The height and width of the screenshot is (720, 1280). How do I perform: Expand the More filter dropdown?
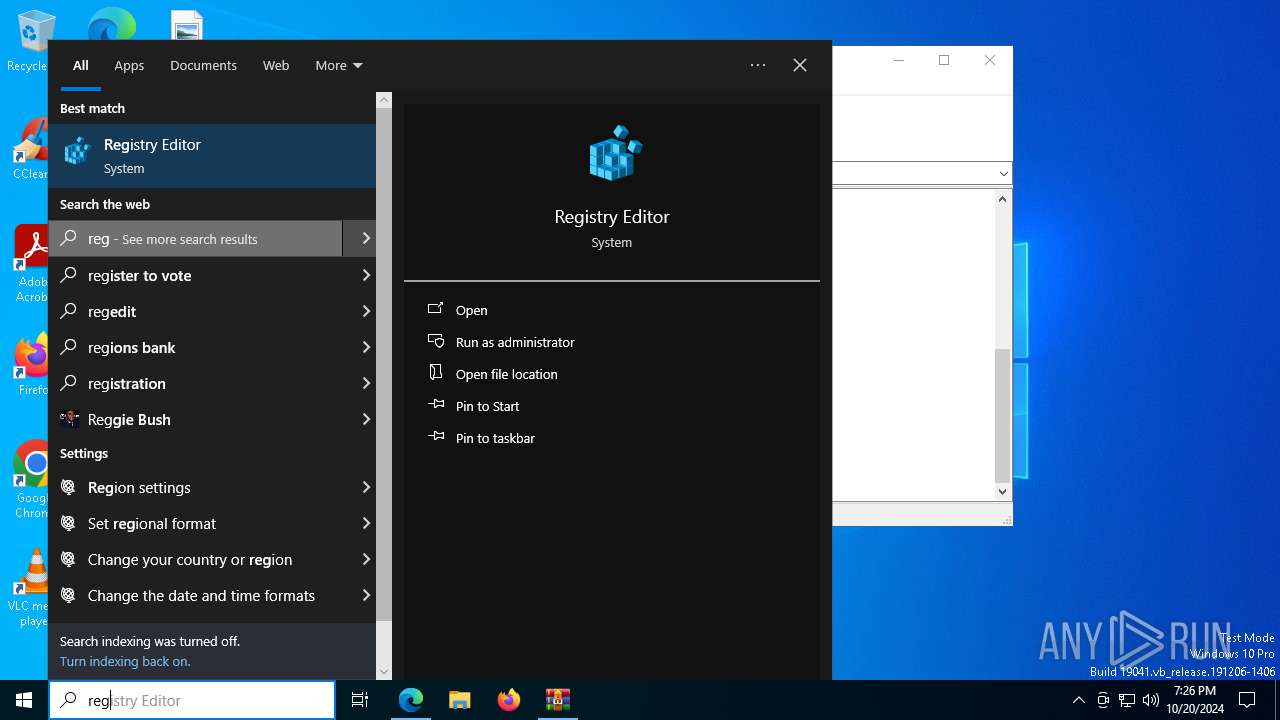339,65
